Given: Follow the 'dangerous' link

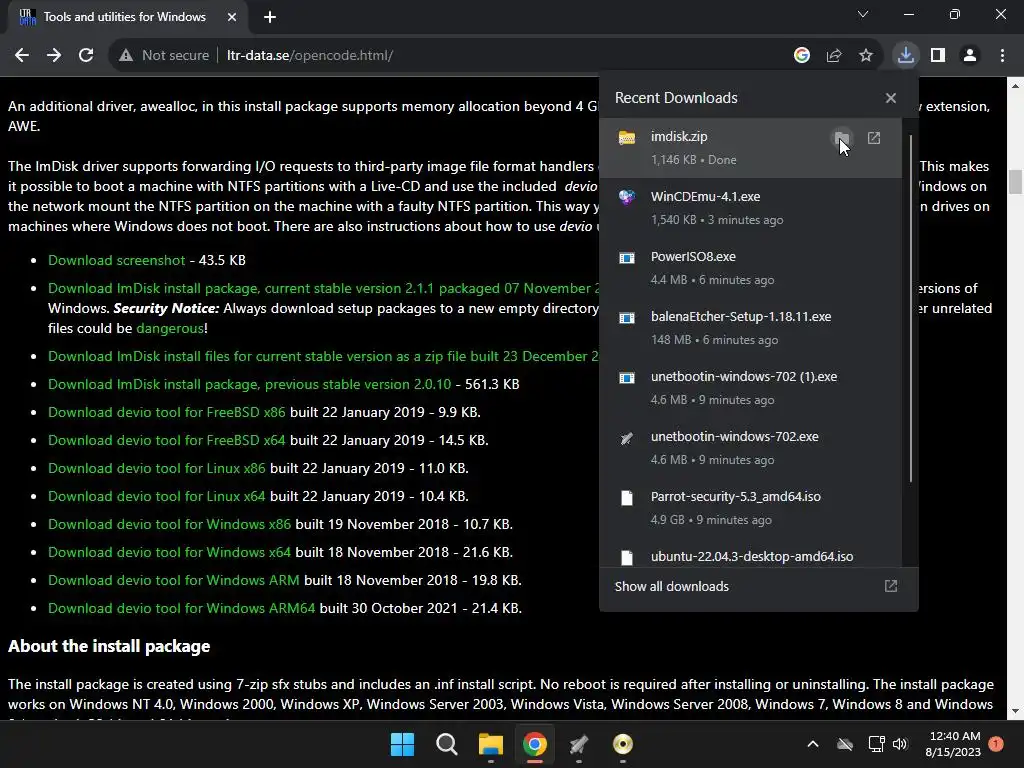Looking at the screenshot, I should tap(170, 328).
